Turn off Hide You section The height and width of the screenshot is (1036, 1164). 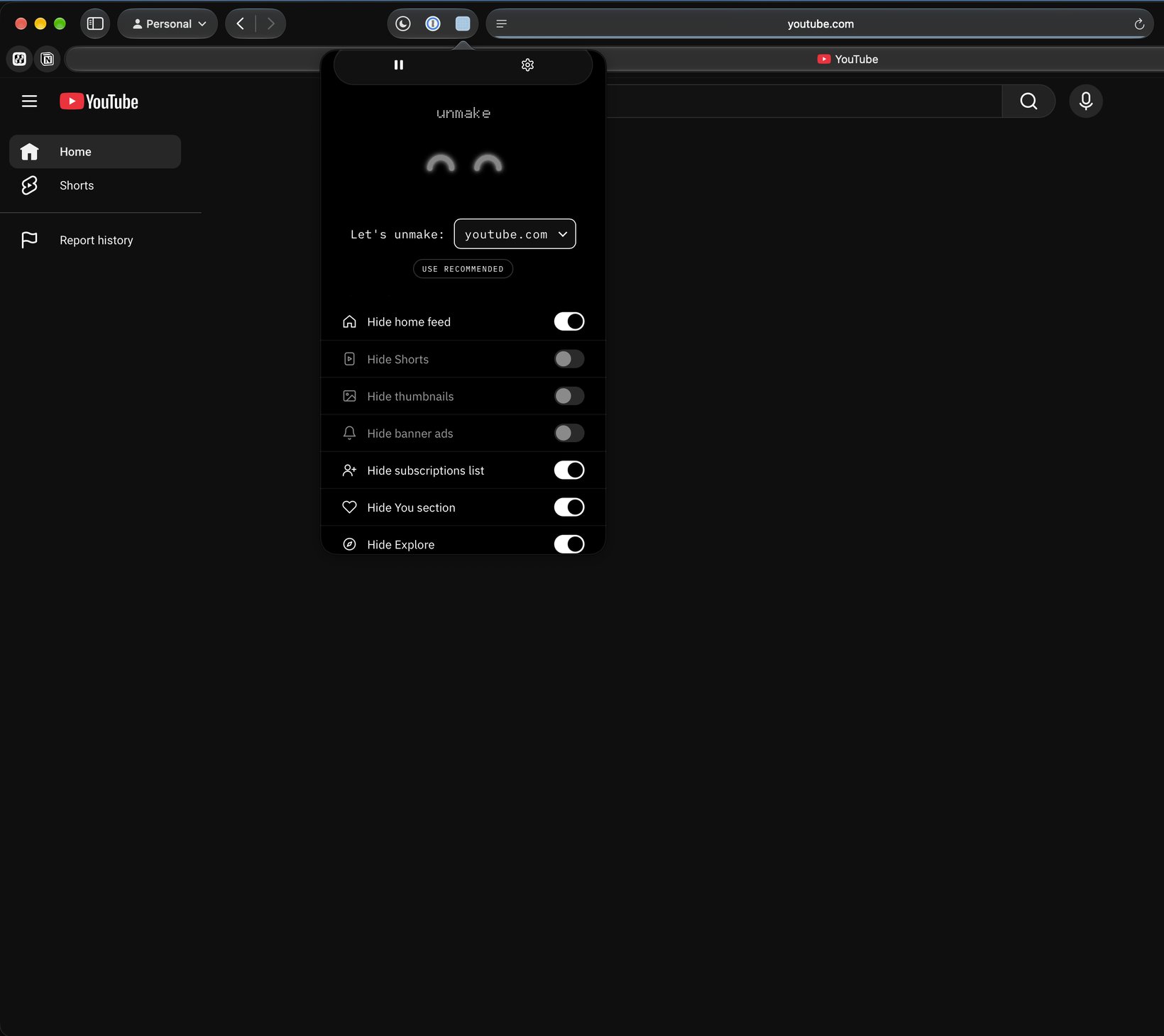tap(569, 507)
